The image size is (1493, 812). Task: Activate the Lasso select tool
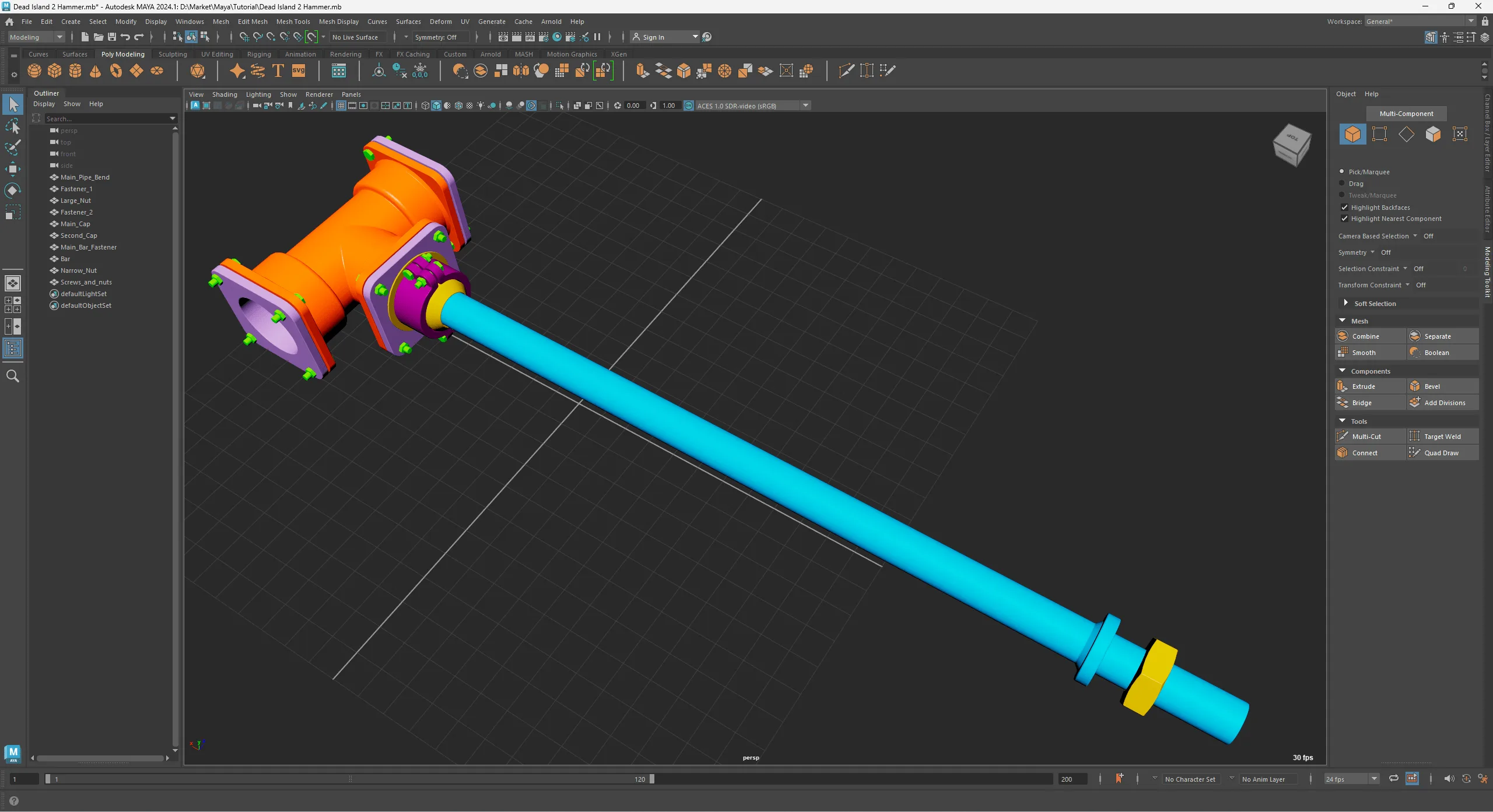(13, 126)
